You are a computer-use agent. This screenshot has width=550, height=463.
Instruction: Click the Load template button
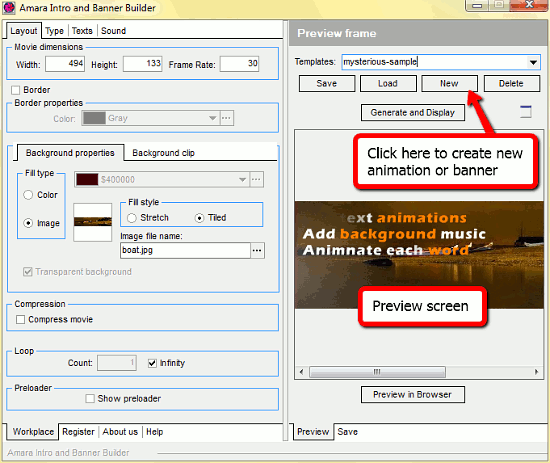[388, 83]
